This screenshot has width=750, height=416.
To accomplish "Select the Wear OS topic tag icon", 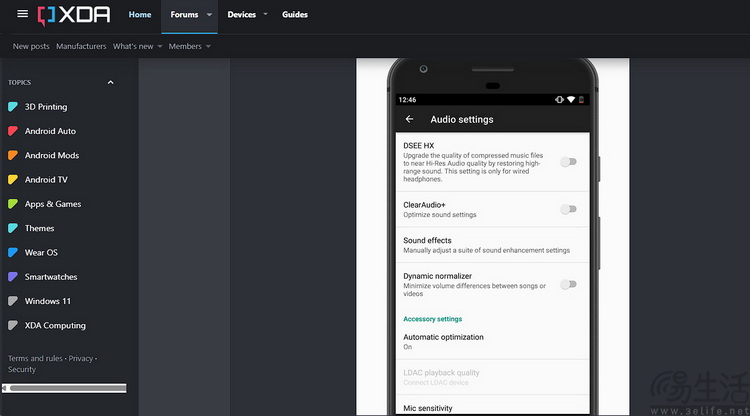I will click(13, 252).
